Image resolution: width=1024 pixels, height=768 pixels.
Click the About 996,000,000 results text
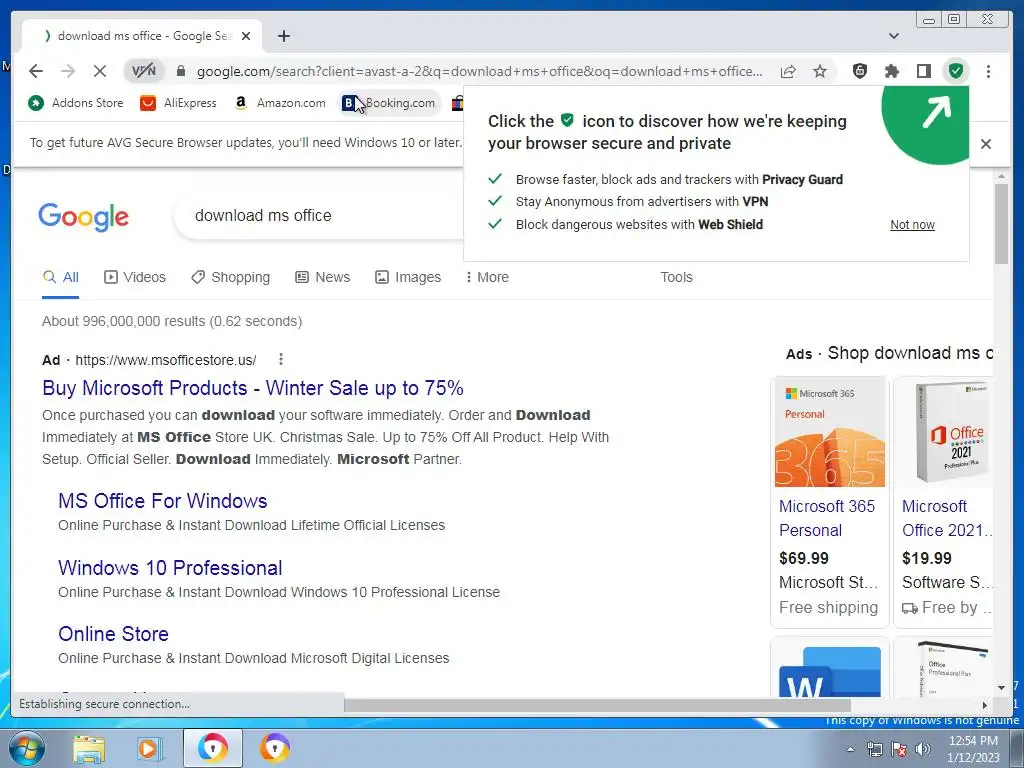172,321
